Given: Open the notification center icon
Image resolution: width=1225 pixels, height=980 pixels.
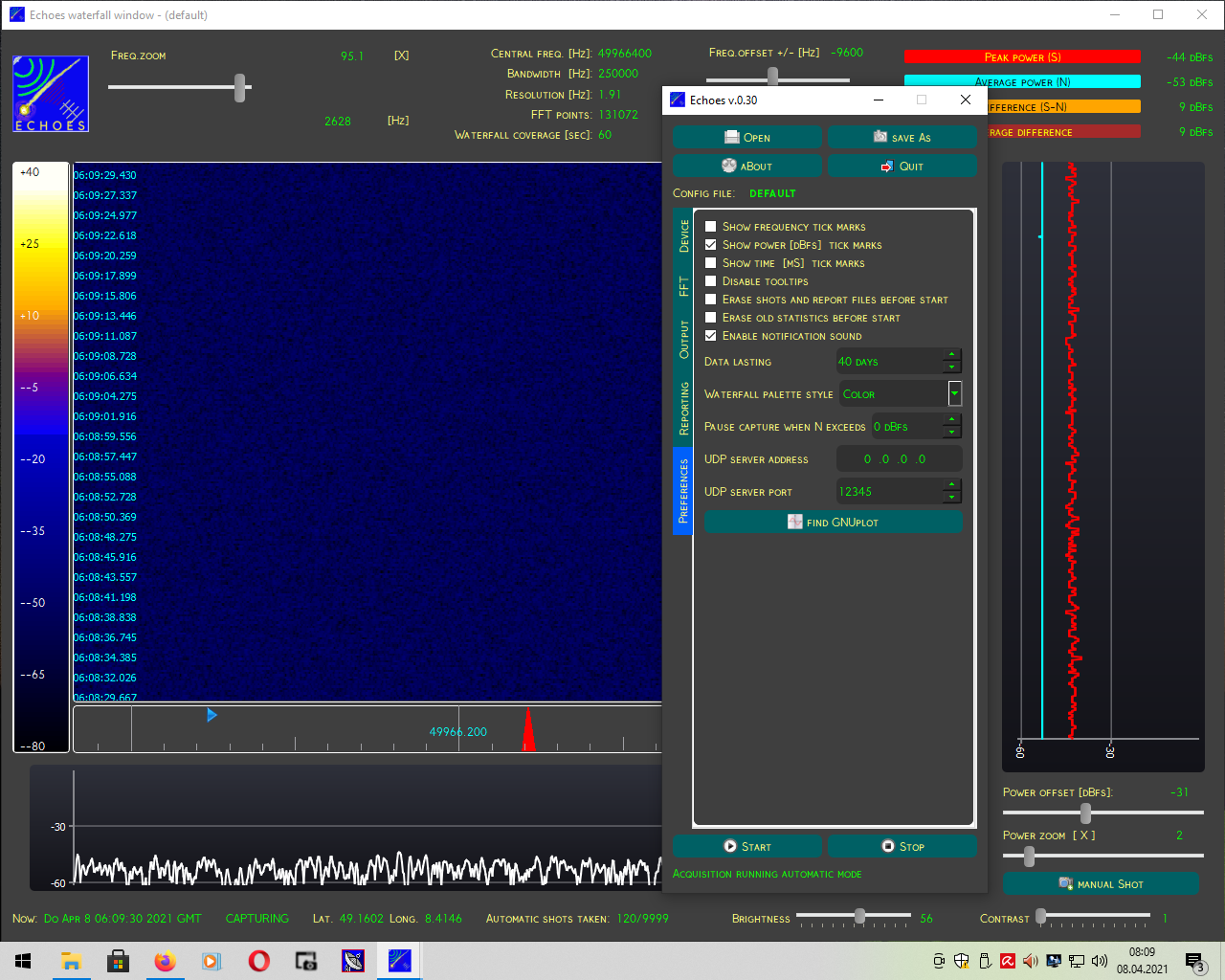Looking at the screenshot, I should [x=1194, y=962].
